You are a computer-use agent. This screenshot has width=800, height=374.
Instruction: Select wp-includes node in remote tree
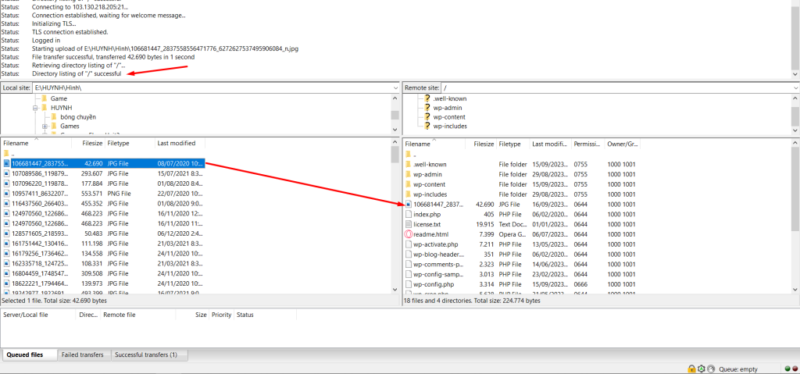[x=450, y=126]
